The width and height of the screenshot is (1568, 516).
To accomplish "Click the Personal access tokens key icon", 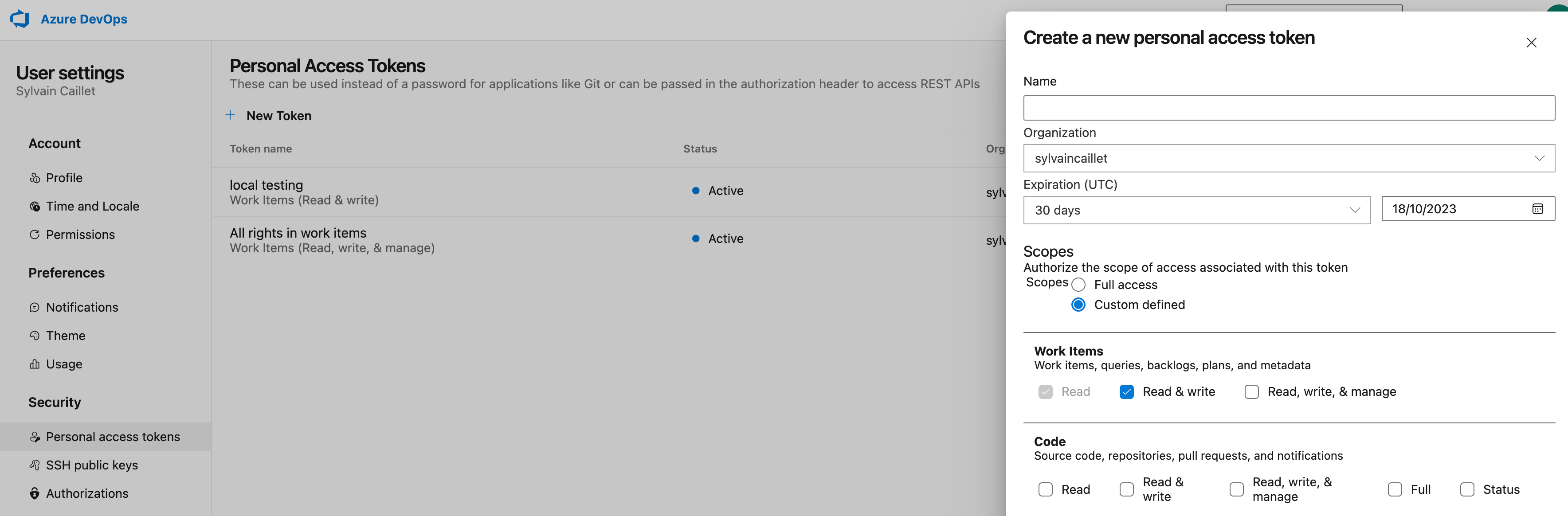I will pos(35,437).
